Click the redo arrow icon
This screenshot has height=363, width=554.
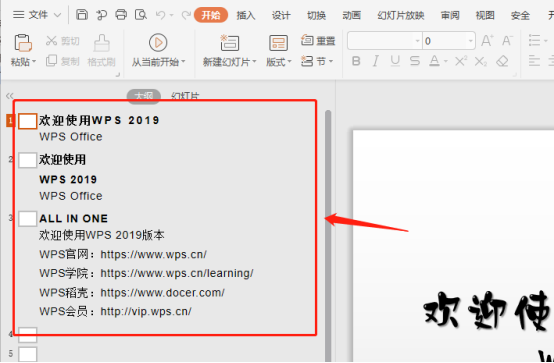tap(186, 15)
